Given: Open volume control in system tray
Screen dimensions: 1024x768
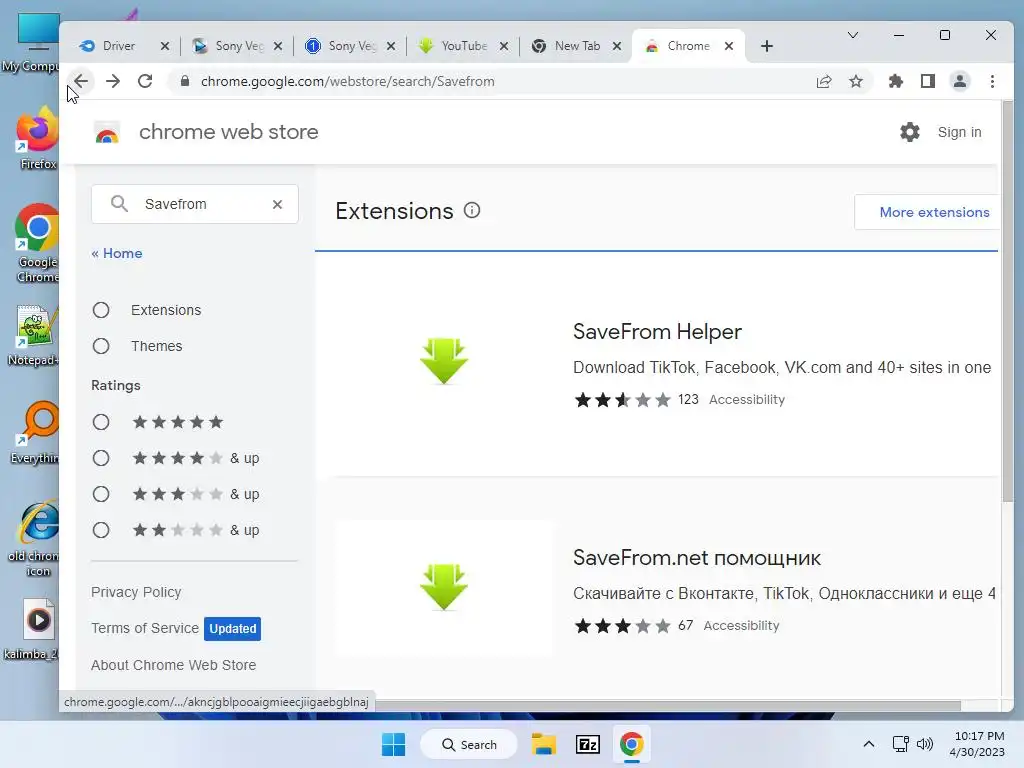Looking at the screenshot, I should coord(925,744).
